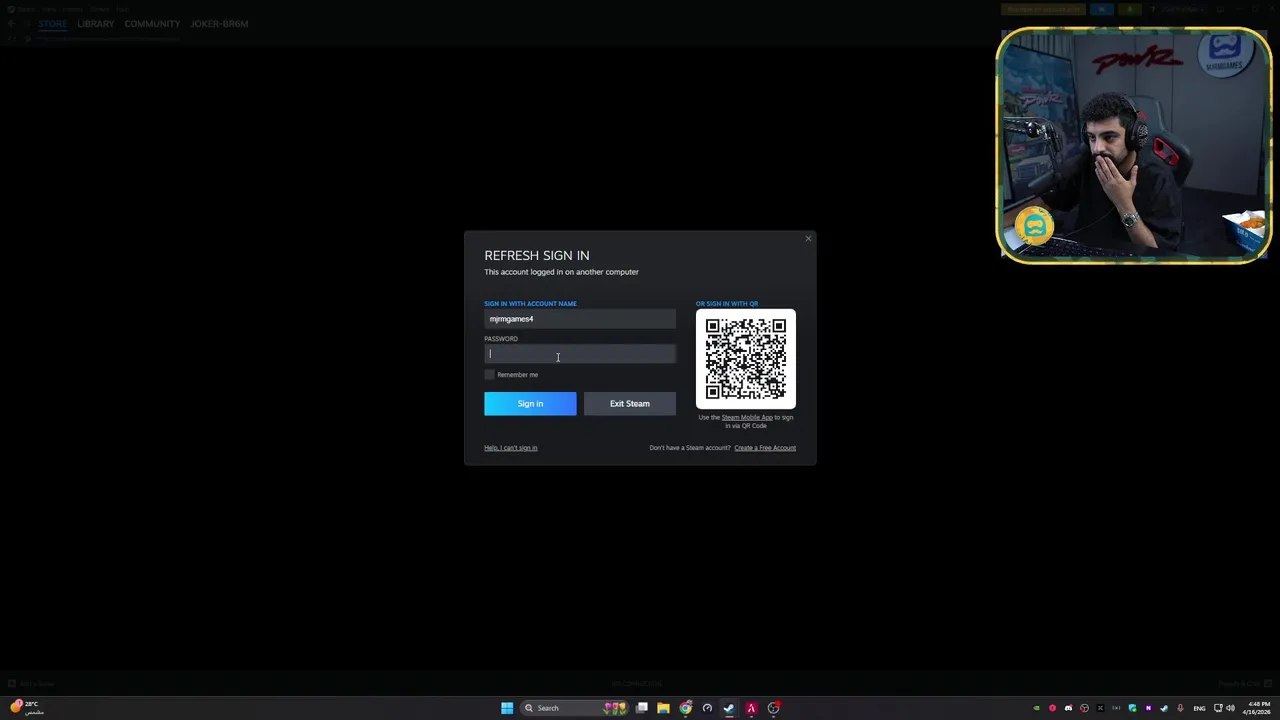This screenshot has width=1280, height=720.
Task: Open Task View on the taskbar
Action: pos(642,708)
